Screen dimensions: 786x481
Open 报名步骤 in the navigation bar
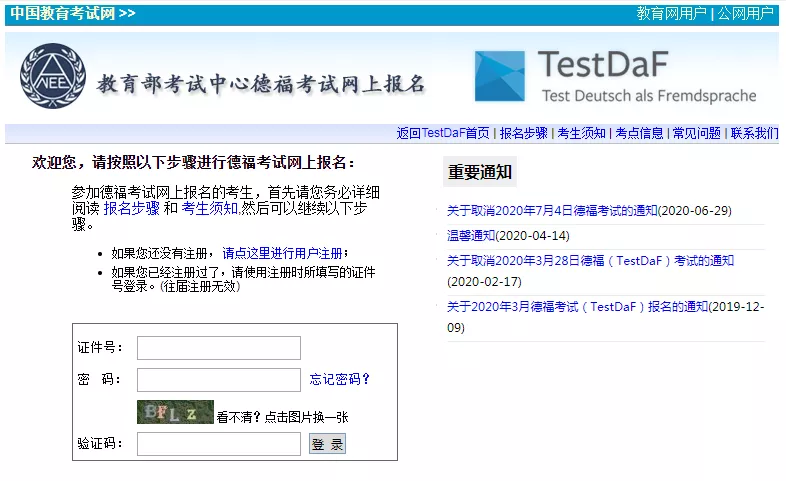(523, 133)
